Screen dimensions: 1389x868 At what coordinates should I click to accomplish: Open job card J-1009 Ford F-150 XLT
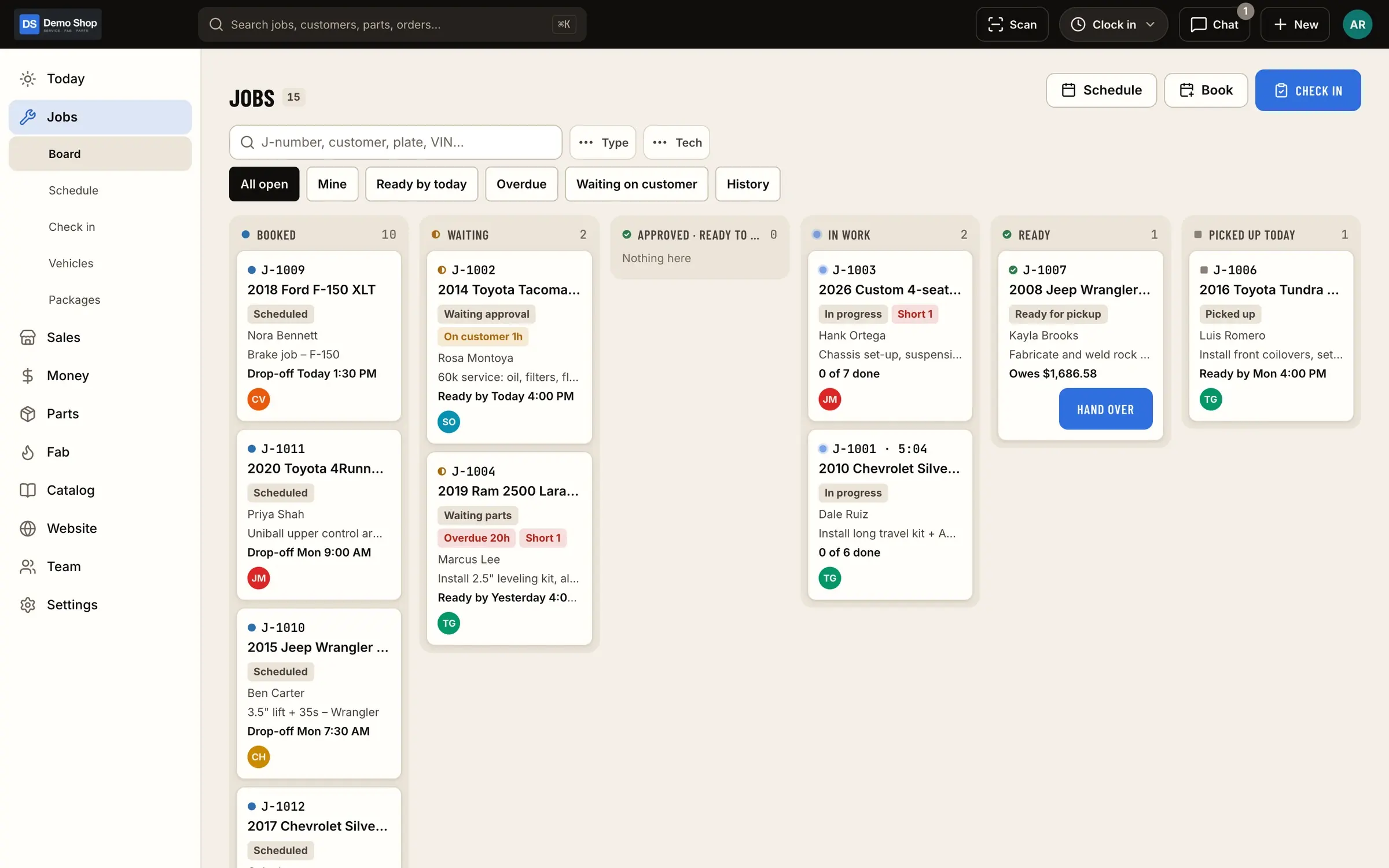point(319,336)
